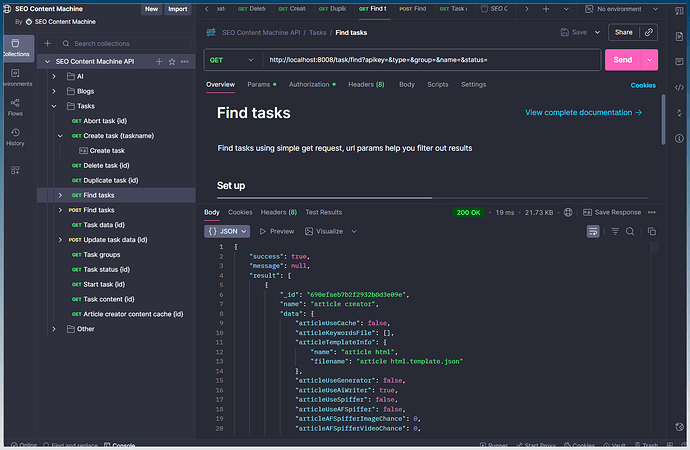Click the search icon in response toolbar
The height and width of the screenshot is (450, 690).
tap(630, 231)
